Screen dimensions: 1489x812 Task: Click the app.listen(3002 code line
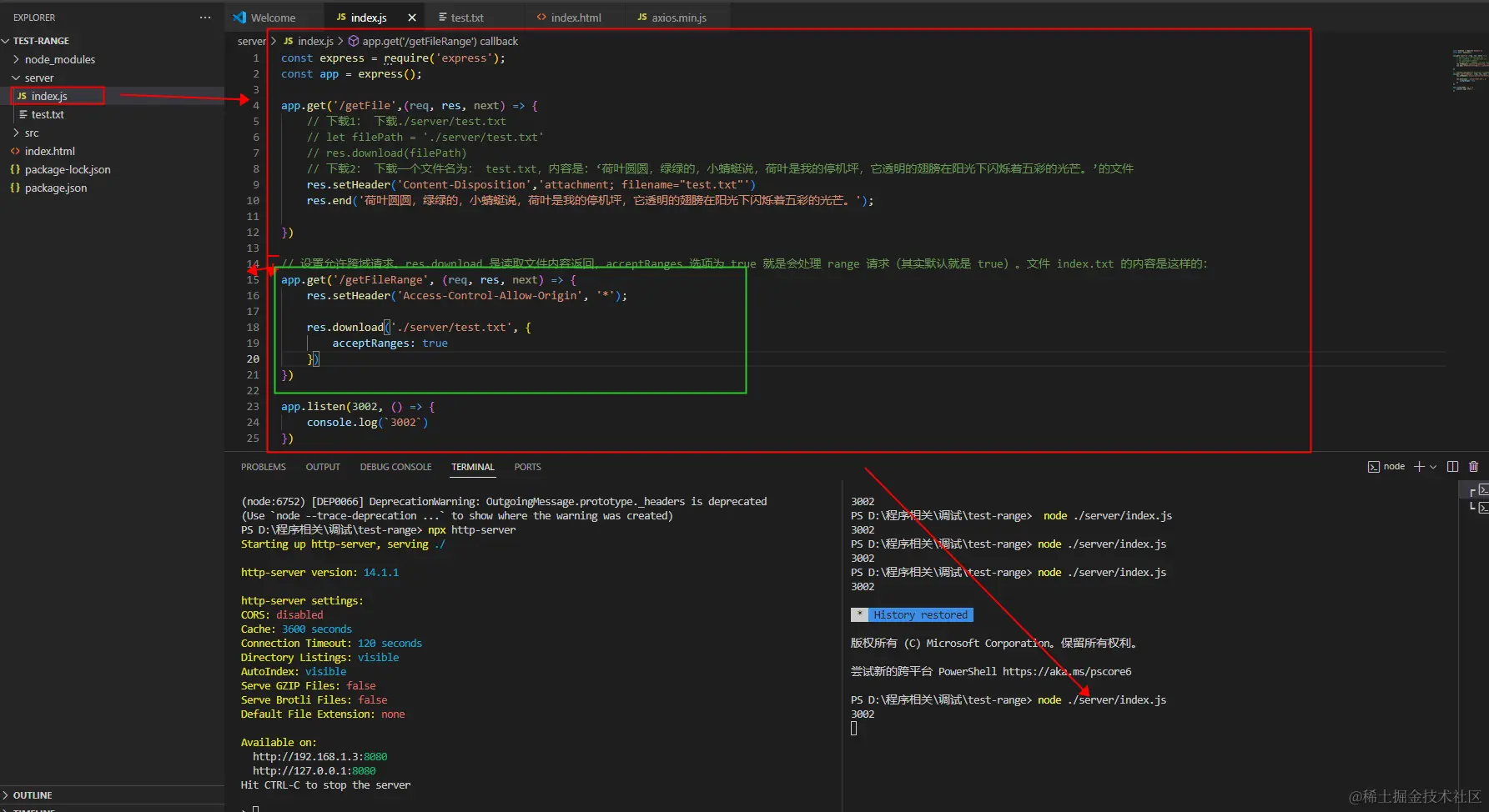[358, 406]
